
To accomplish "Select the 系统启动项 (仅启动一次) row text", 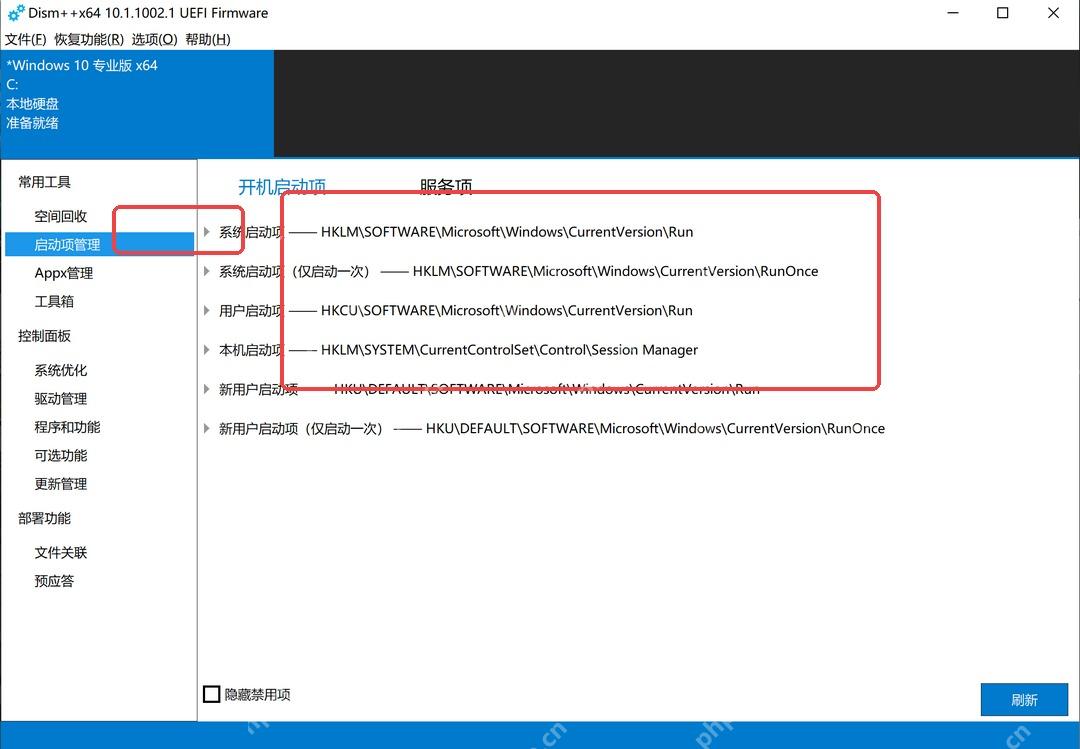I will (x=519, y=271).
